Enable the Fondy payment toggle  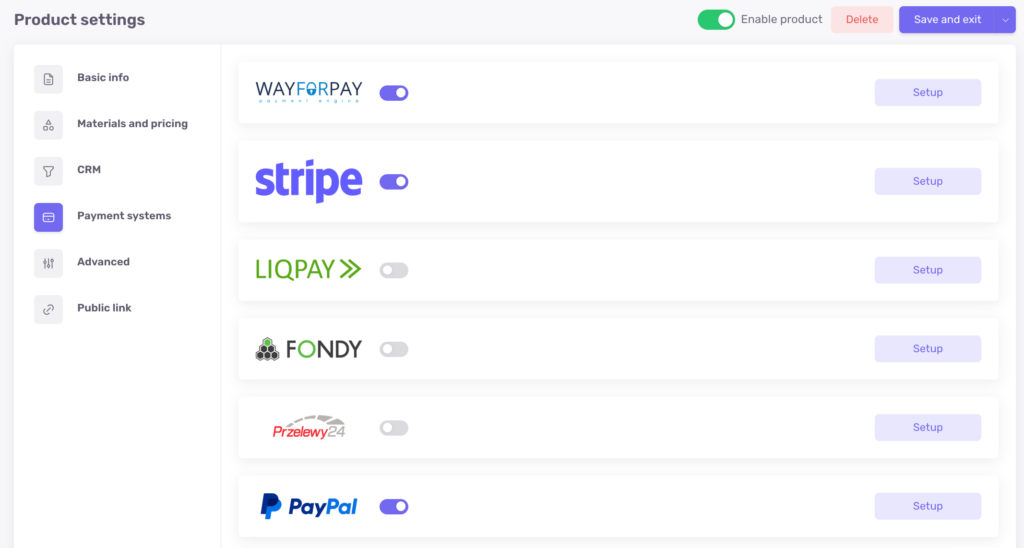394,349
